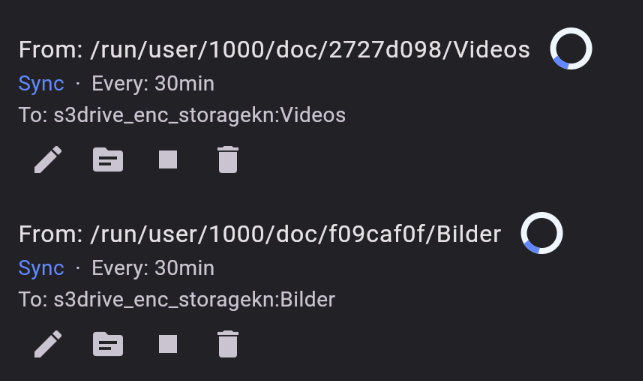Click the Videos sync progress spinner

tap(571, 48)
